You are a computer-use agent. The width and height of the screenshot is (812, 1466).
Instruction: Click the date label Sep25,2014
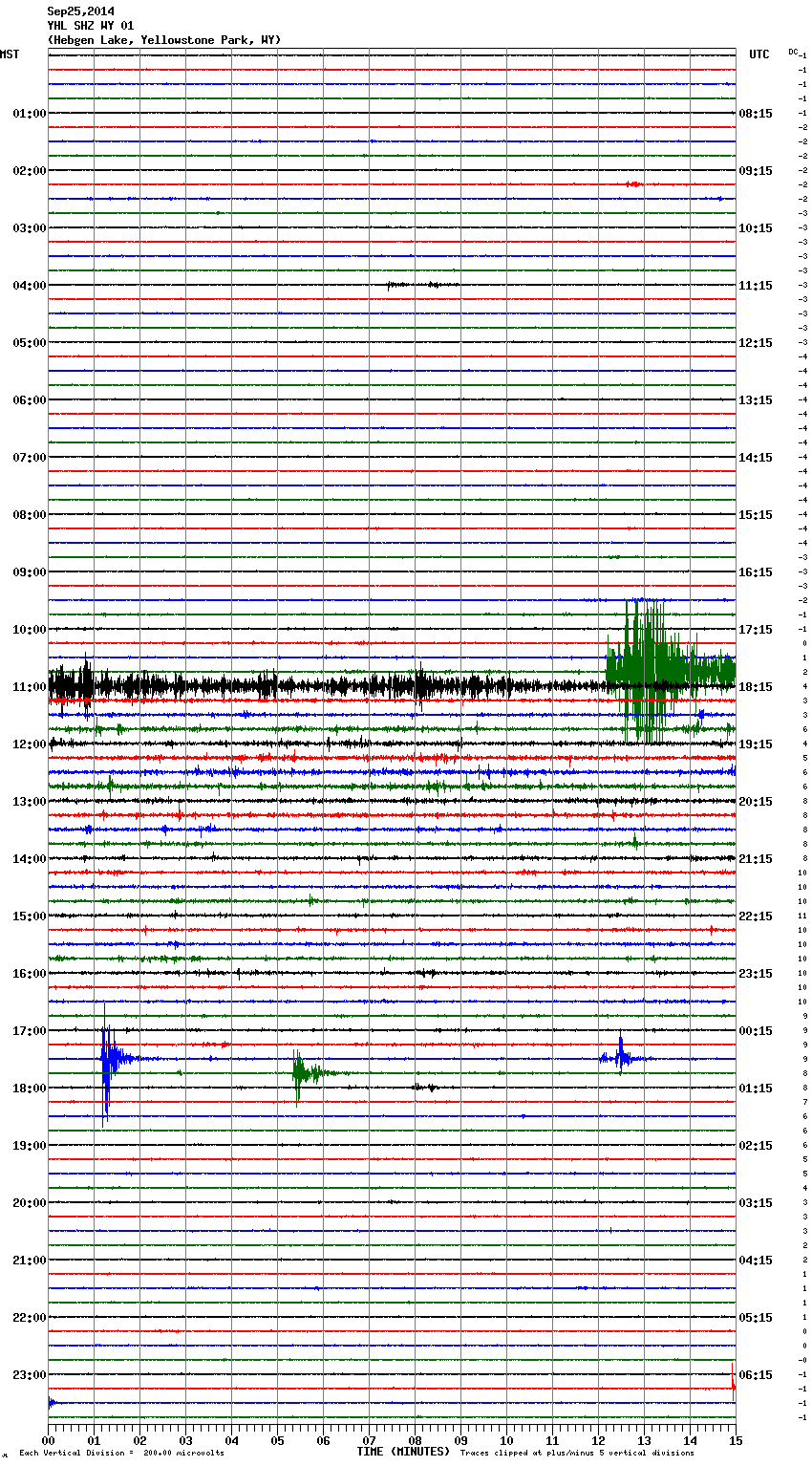(80, 11)
